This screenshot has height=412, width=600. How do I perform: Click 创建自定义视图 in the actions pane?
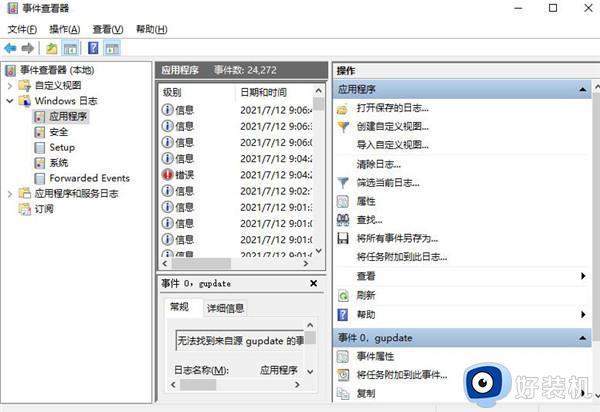point(392,127)
